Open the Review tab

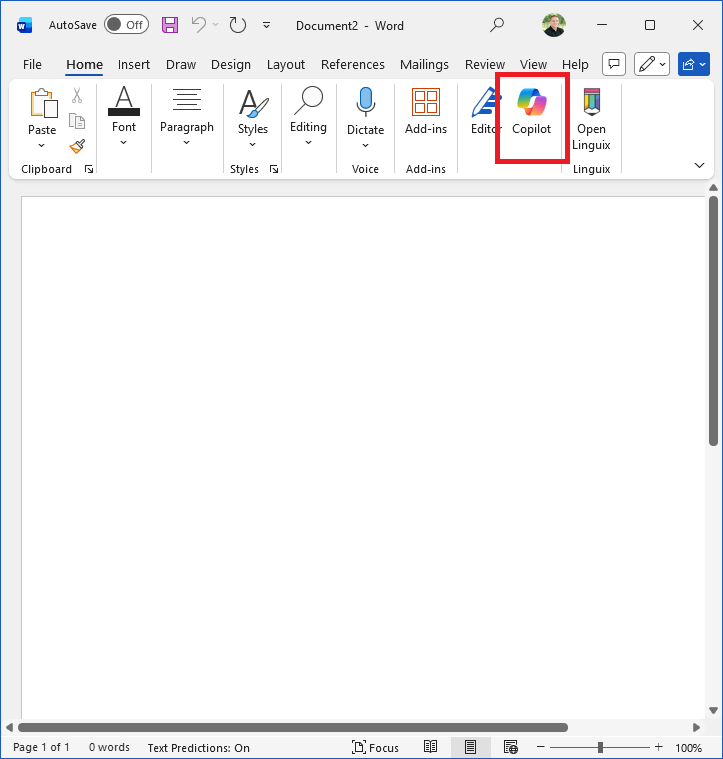484,64
